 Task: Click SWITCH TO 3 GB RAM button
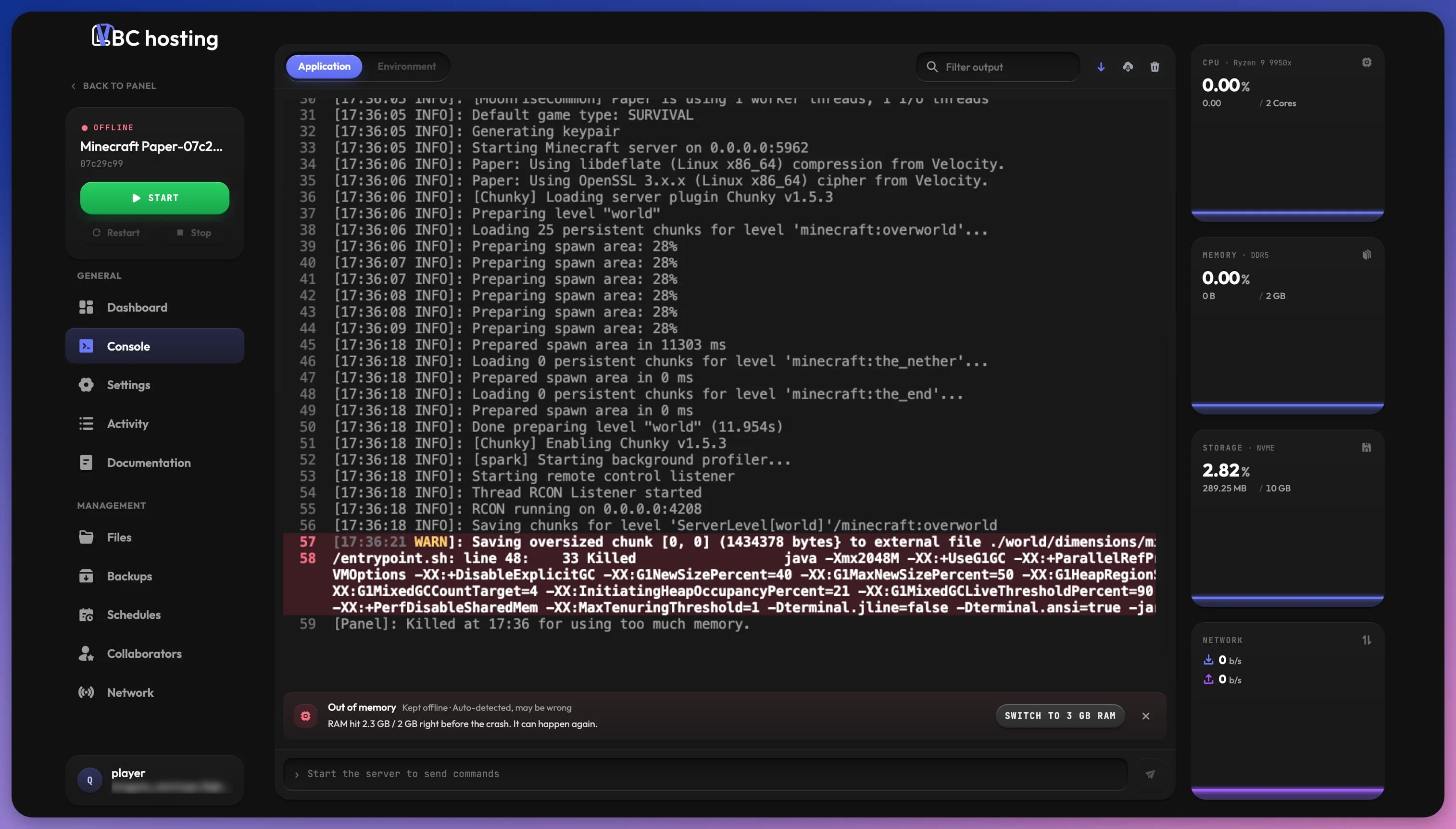[x=1060, y=716]
